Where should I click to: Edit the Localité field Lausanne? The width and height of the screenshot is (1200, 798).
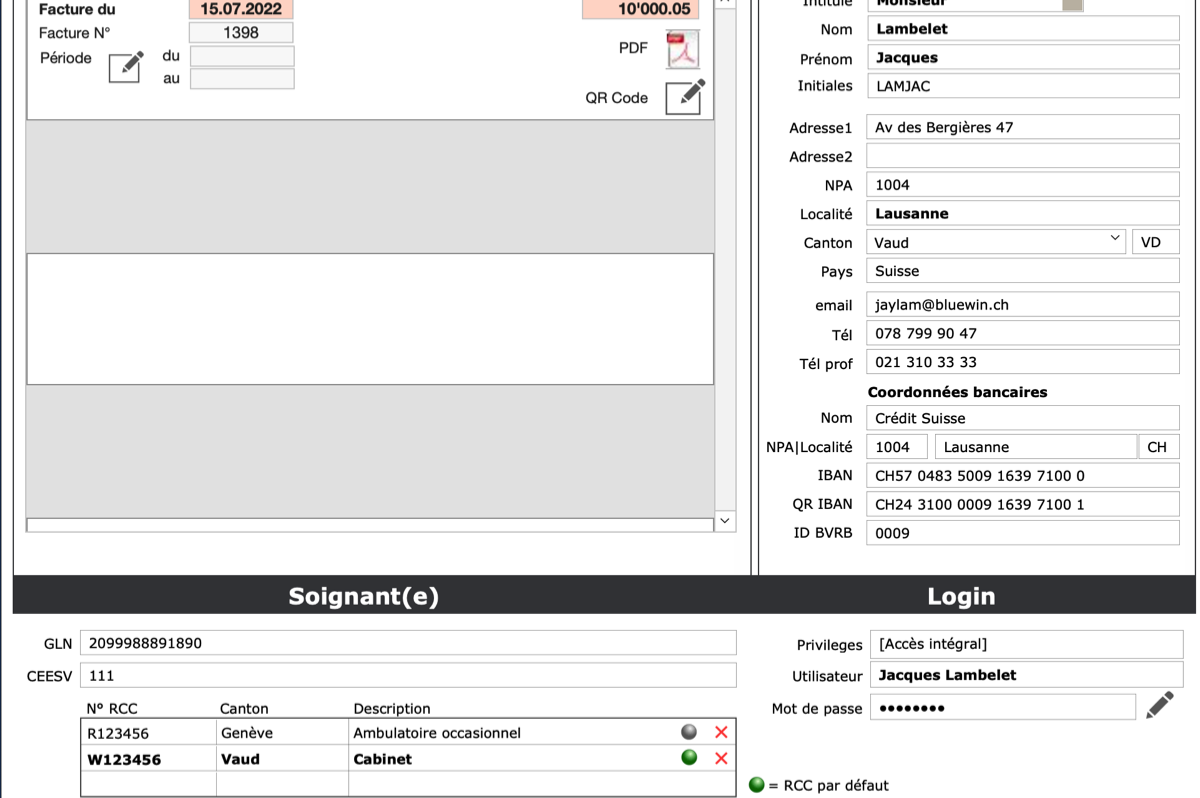click(1023, 214)
